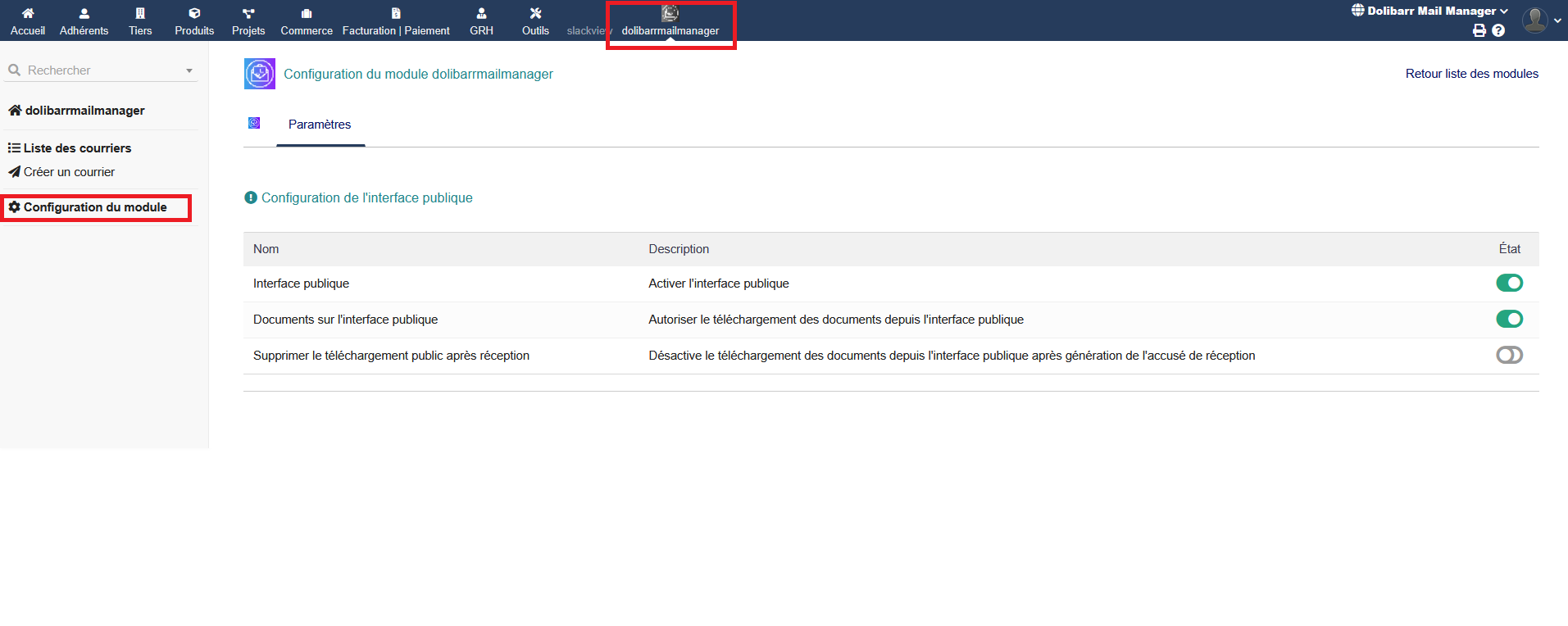Open the Projets menu icon
Image resolution: width=1568 pixels, height=626 pixels.
pos(248,13)
